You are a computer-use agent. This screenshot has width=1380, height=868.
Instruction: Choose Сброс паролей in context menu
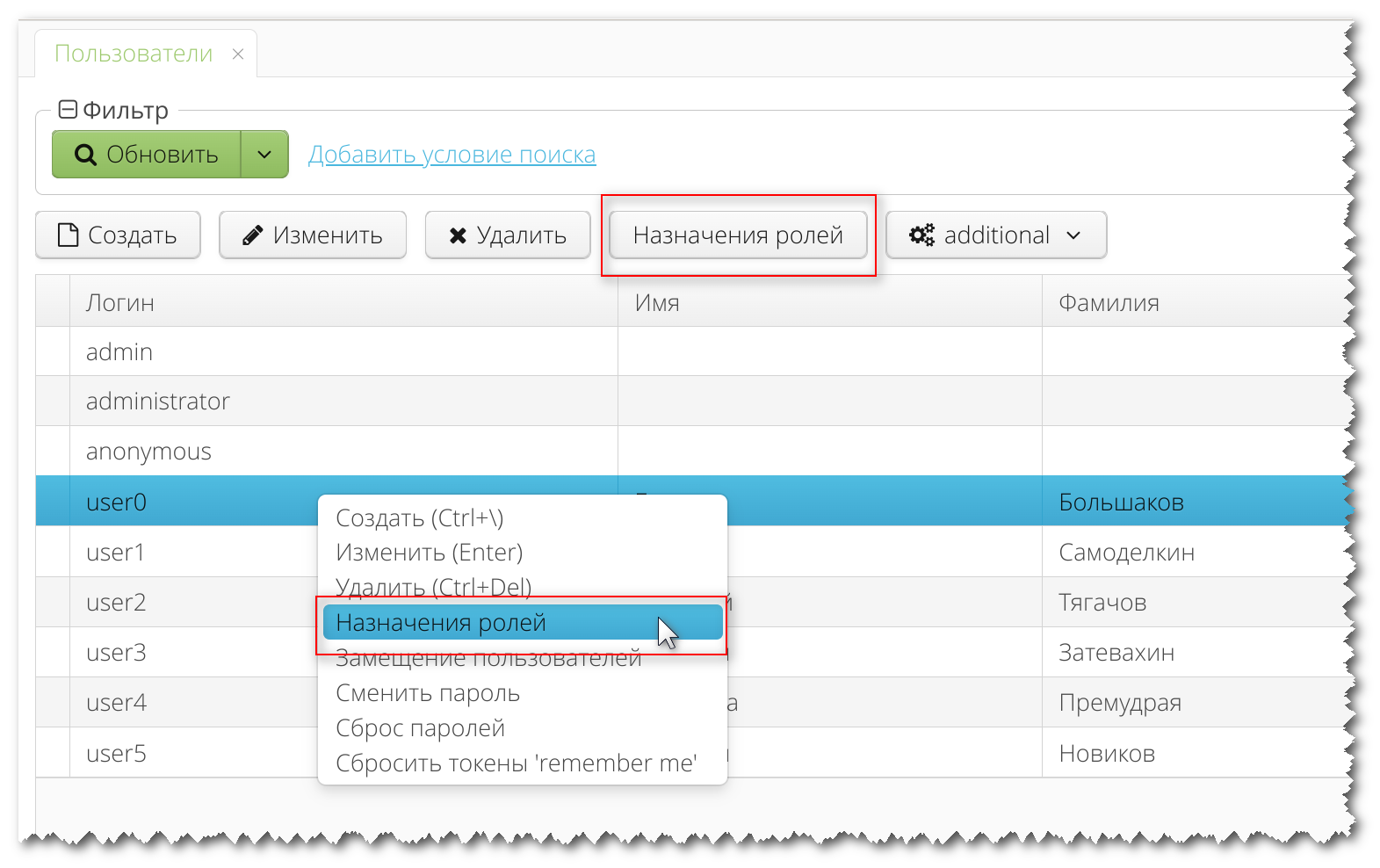522,727
